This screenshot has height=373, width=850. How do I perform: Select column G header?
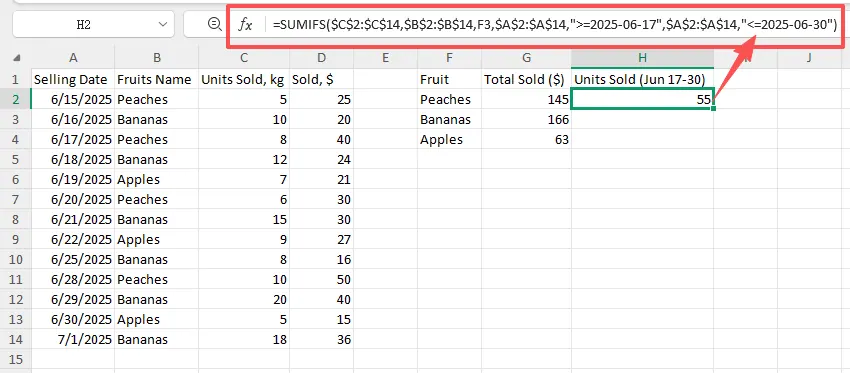point(526,57)
